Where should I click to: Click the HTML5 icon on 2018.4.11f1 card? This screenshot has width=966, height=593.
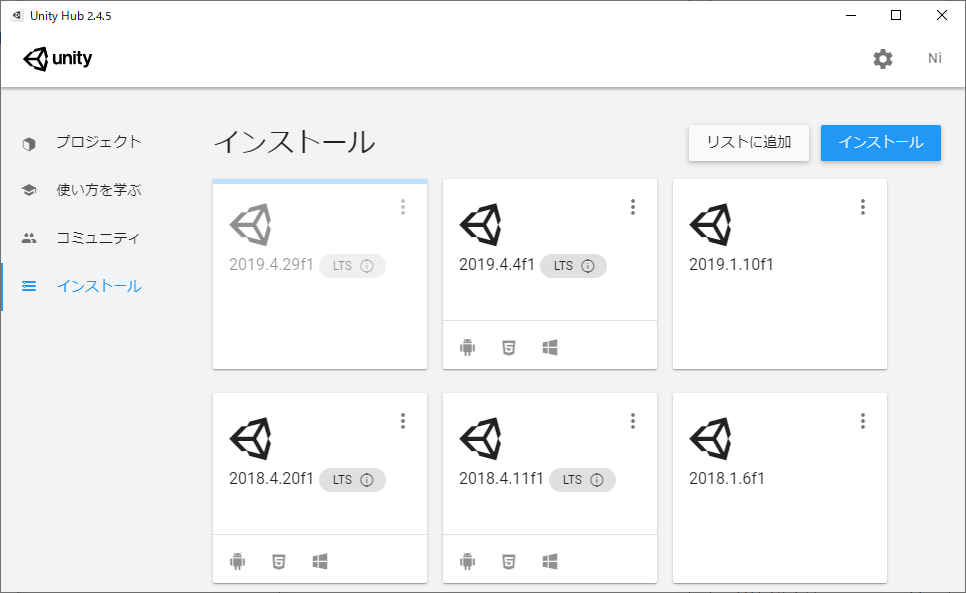(x=509, y=562)
